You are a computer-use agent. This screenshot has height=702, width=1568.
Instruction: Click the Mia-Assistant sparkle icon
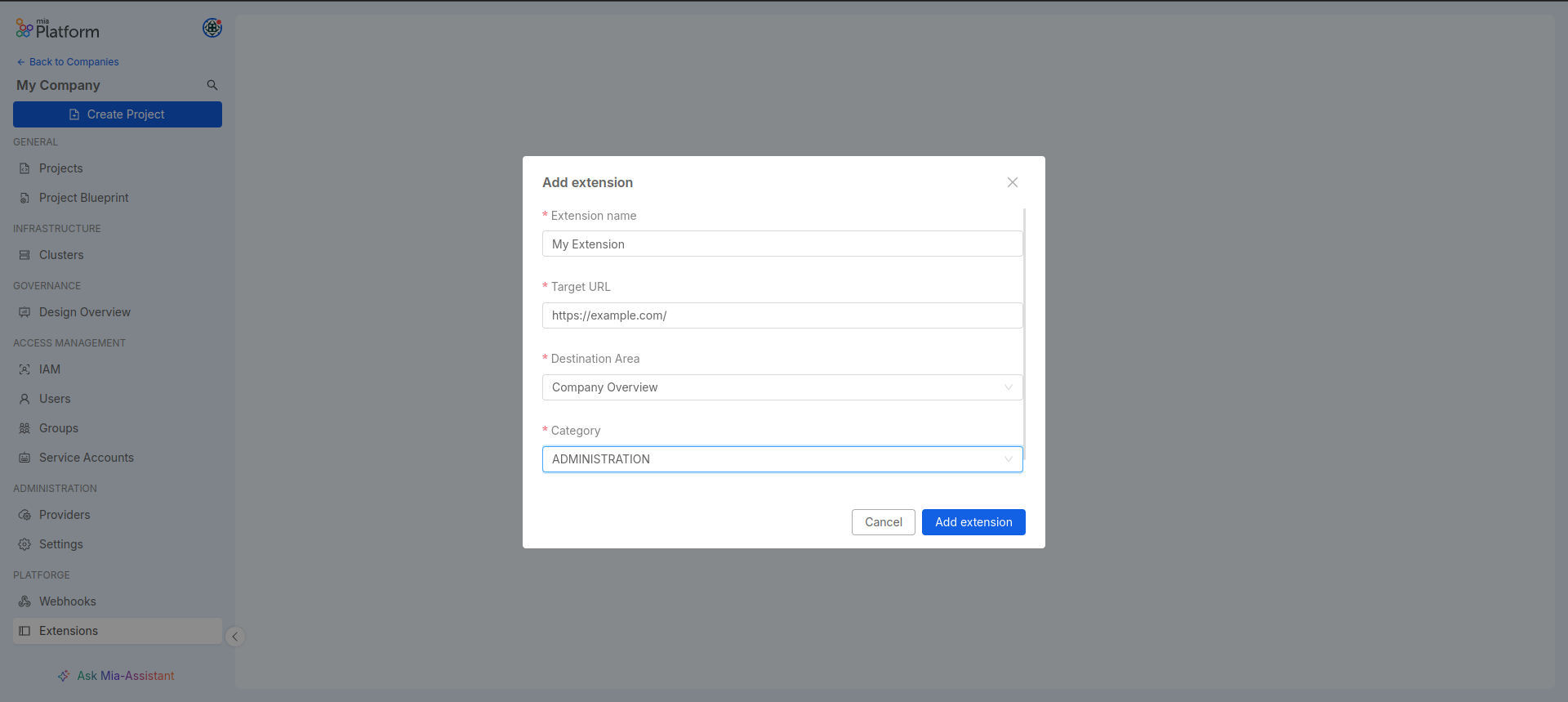point(64,676)
